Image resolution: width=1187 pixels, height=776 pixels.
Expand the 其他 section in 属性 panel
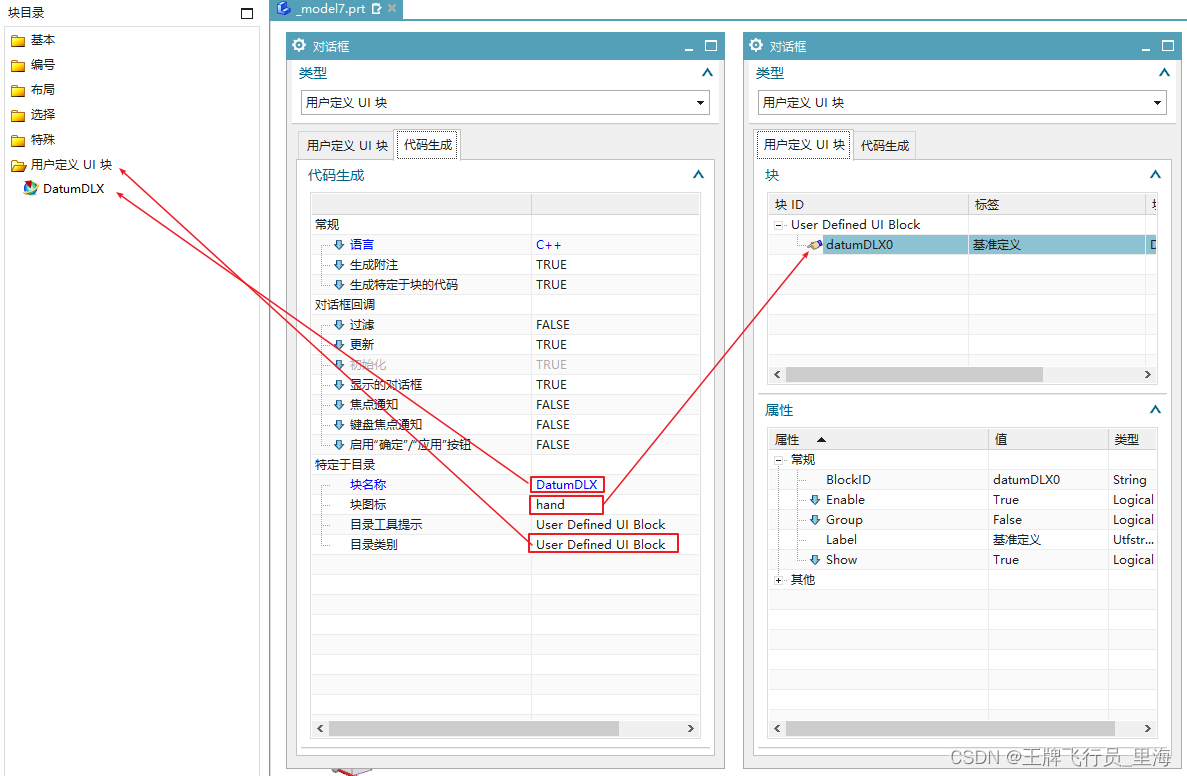(x=778, y=578)
